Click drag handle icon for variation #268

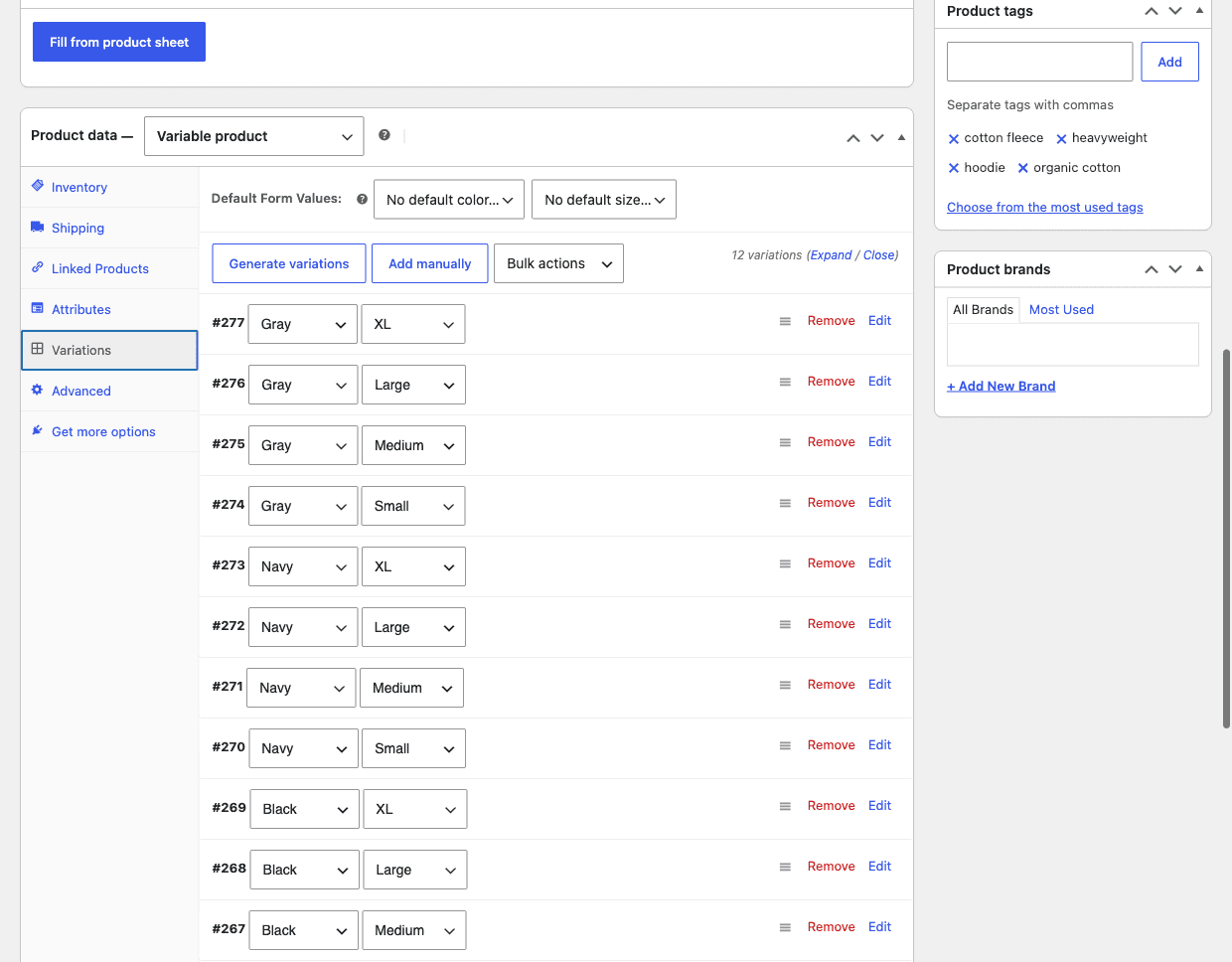[785, 867]
